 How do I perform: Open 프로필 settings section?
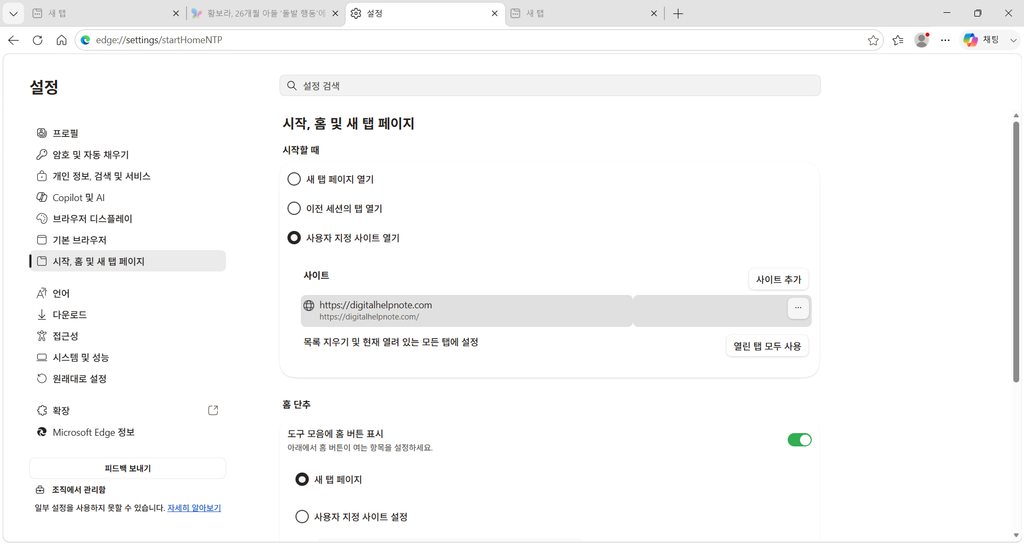[x=127, y=133]
